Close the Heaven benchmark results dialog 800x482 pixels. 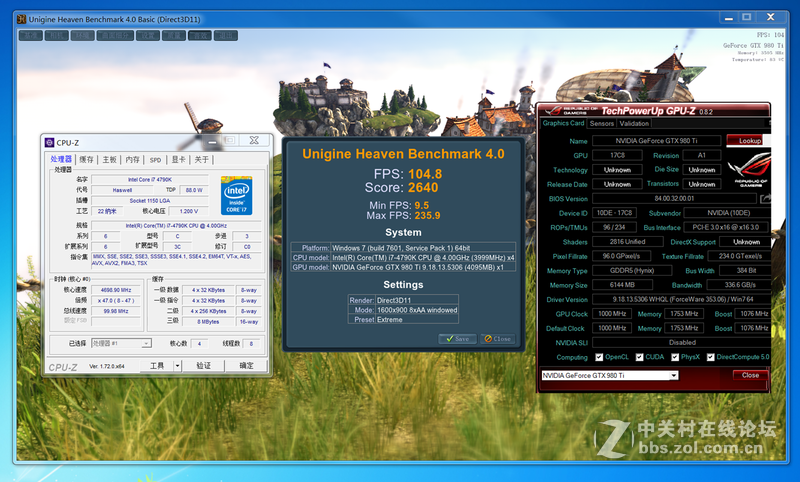click(497, 339)
